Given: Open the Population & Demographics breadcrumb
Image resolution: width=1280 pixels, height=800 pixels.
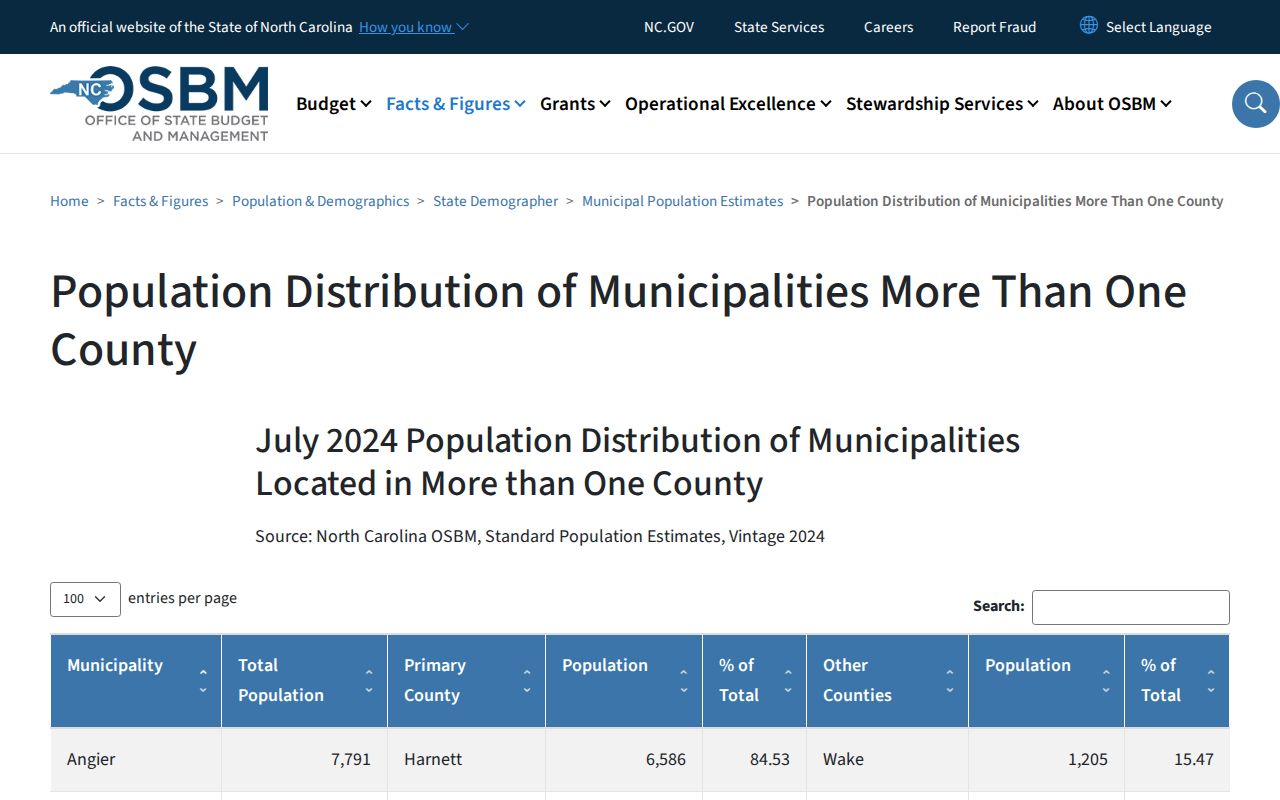Looking at the screenshot, I should 321,201.
